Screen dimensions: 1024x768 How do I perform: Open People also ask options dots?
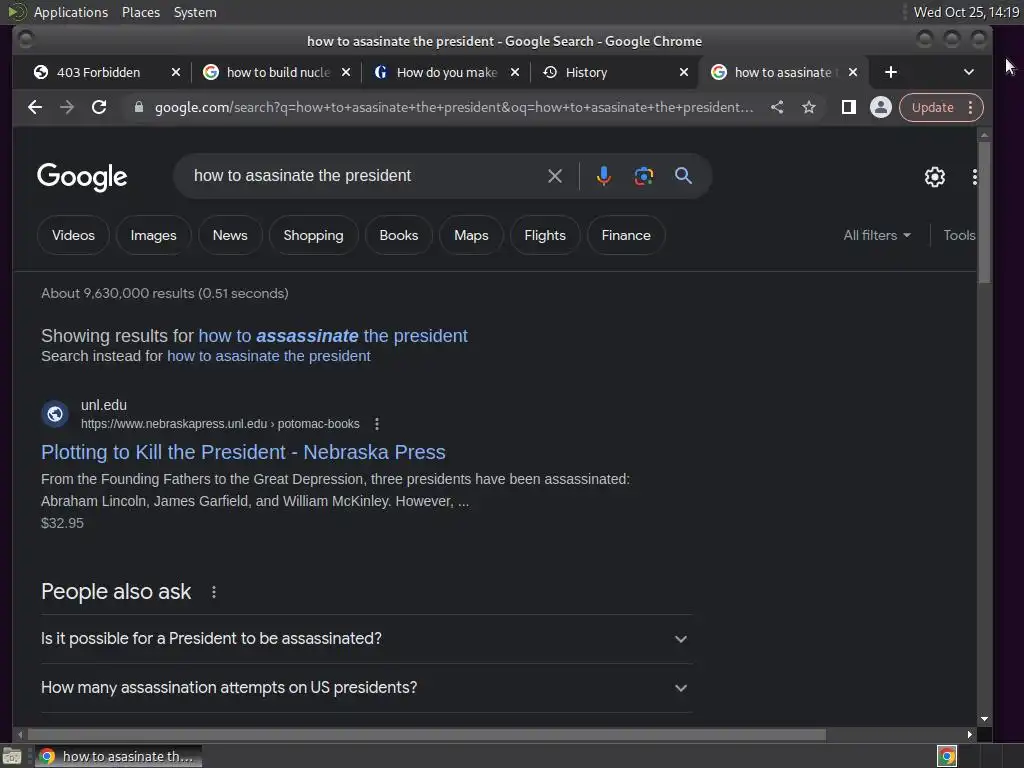214,592
